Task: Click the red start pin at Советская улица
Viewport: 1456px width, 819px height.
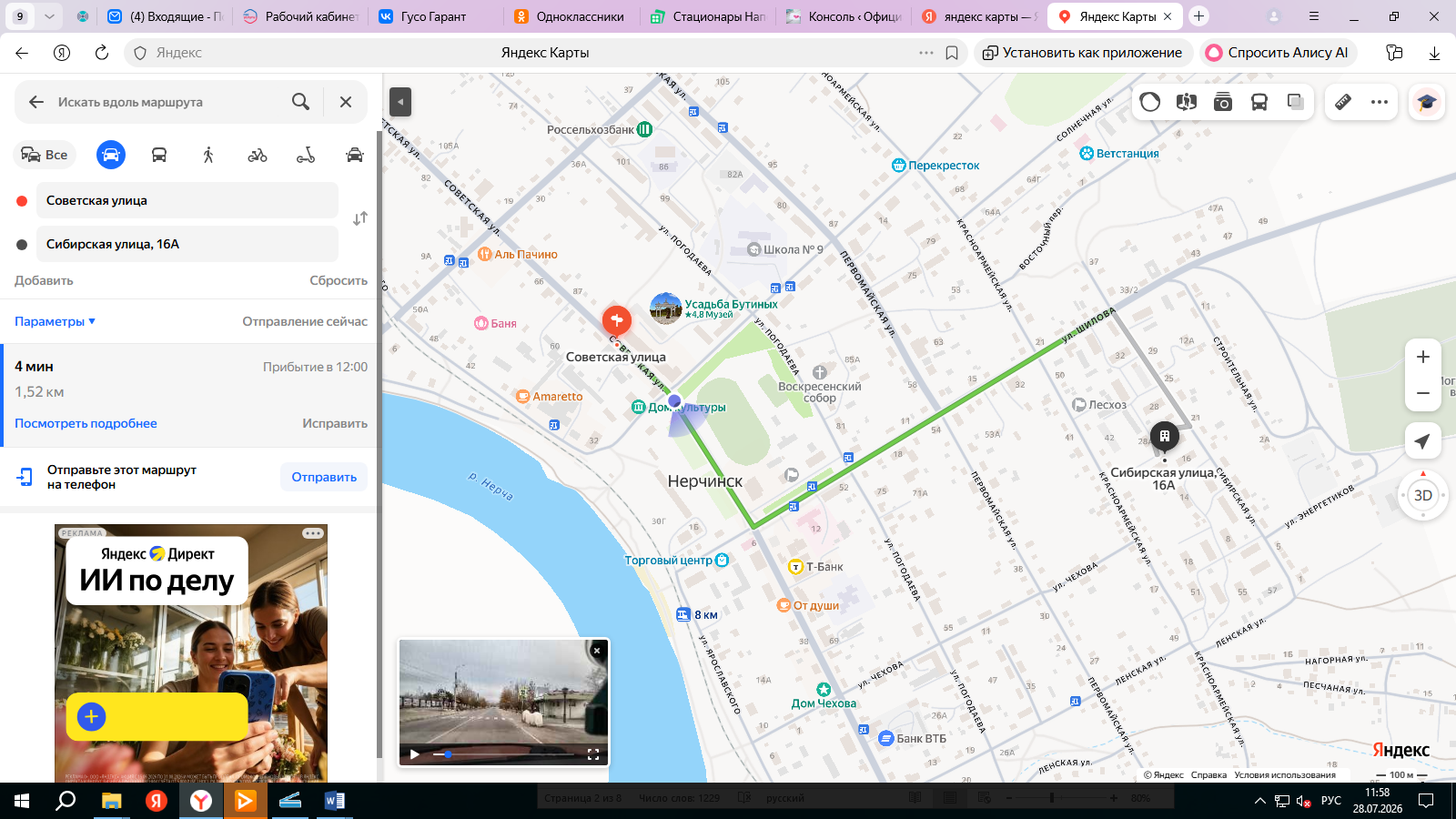Action: (617, 320)
